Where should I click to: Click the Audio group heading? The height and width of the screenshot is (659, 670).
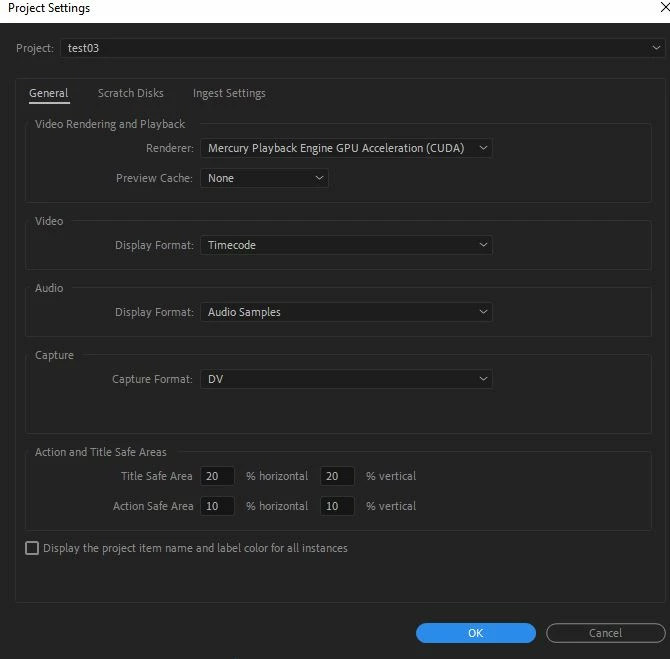pos(49,288)
